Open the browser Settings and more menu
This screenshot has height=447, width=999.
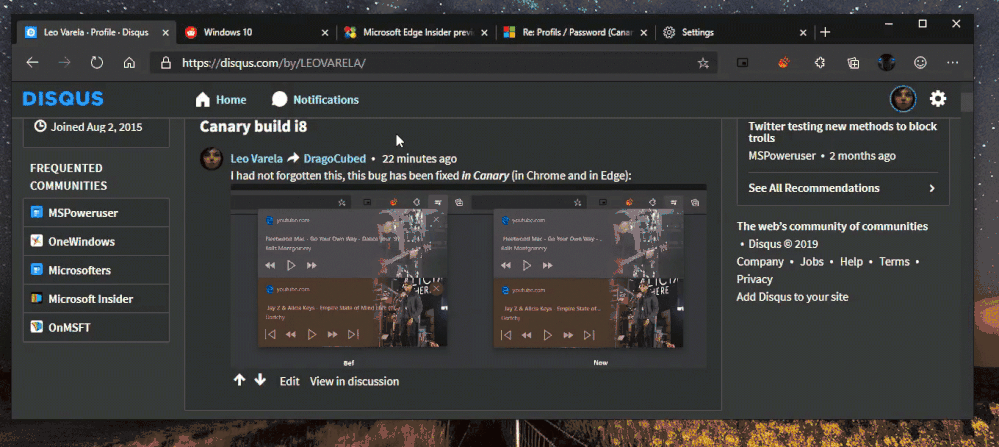click(952, 62)
